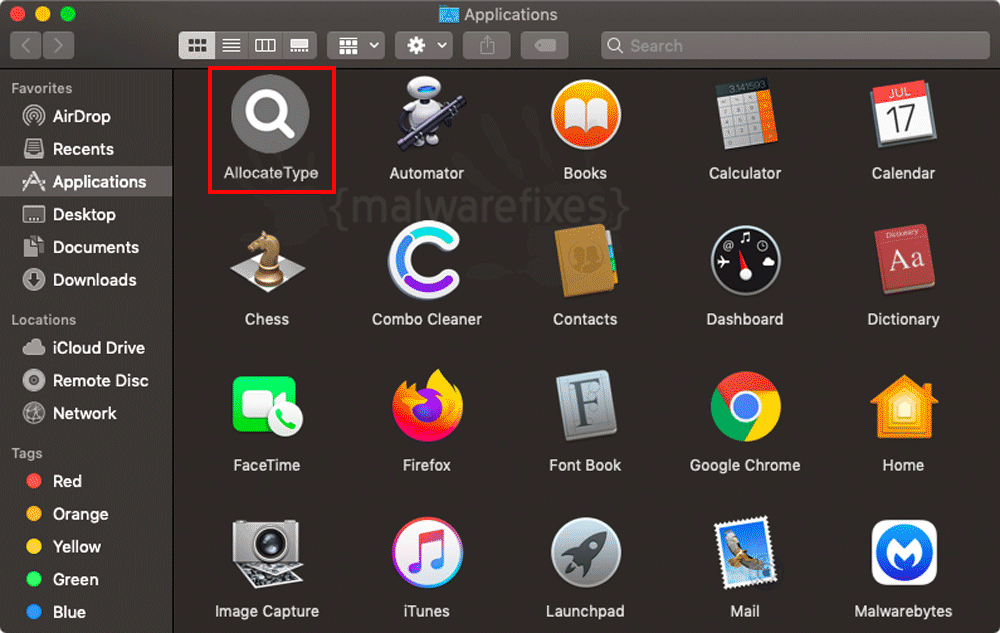Switch to icon view
Image resolution: width=1000 pixels, height=633 pixels.
point(196,45)
